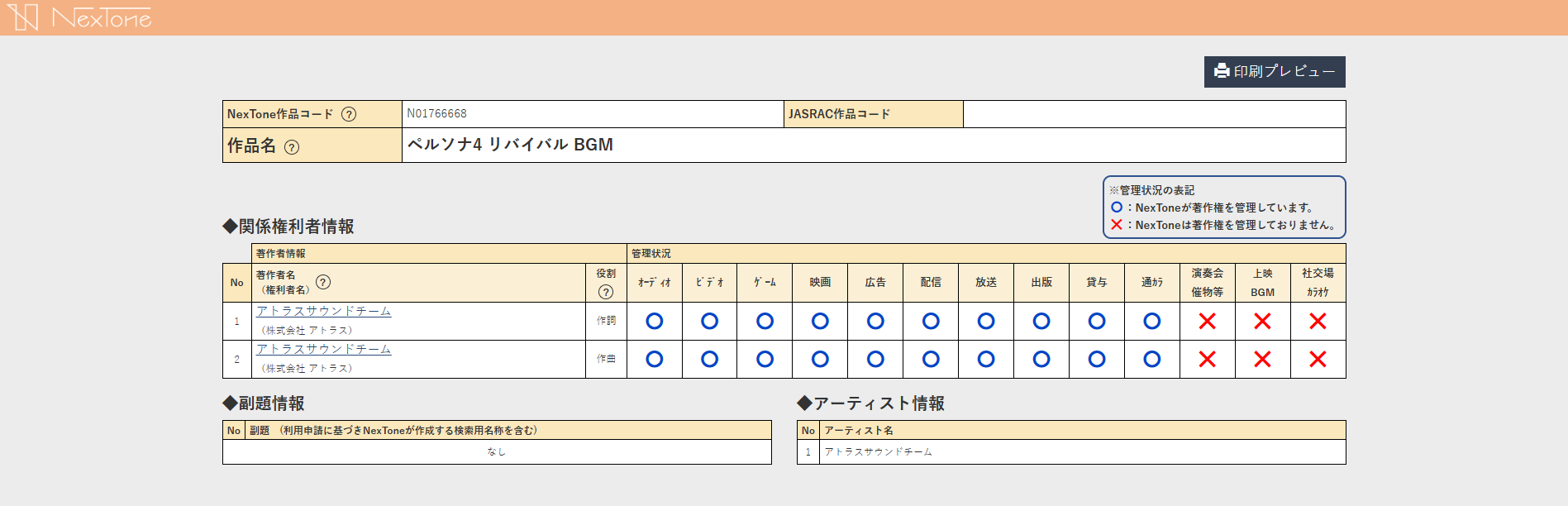This screenshot has width=1568, height=506.
Task: Click the 管理状況 column group header
Action: click(x=986, y=253)
